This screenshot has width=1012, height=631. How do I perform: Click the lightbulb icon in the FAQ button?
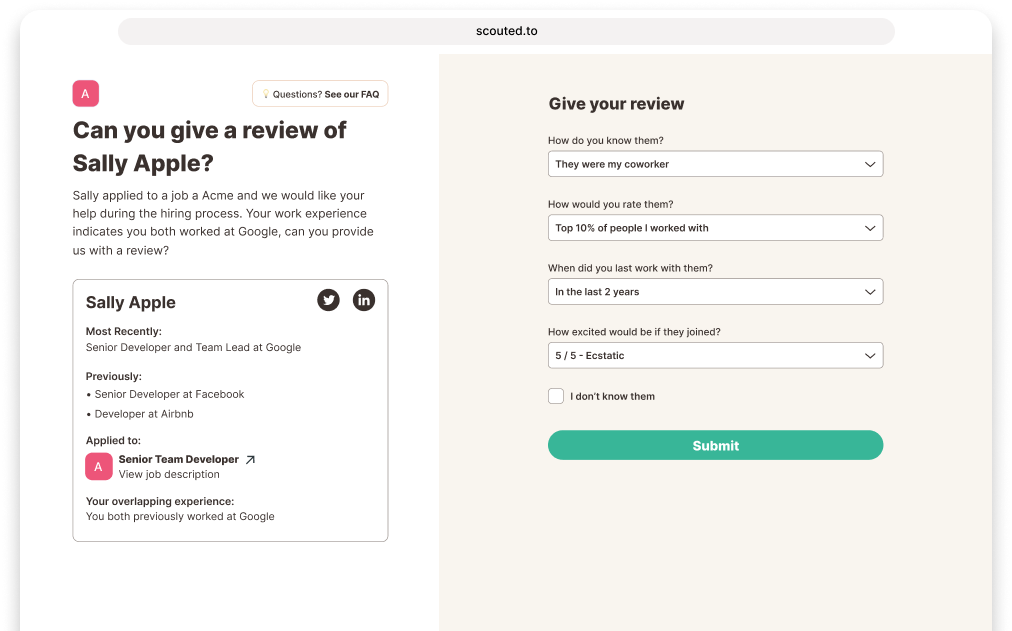click(x=266, y=95)
